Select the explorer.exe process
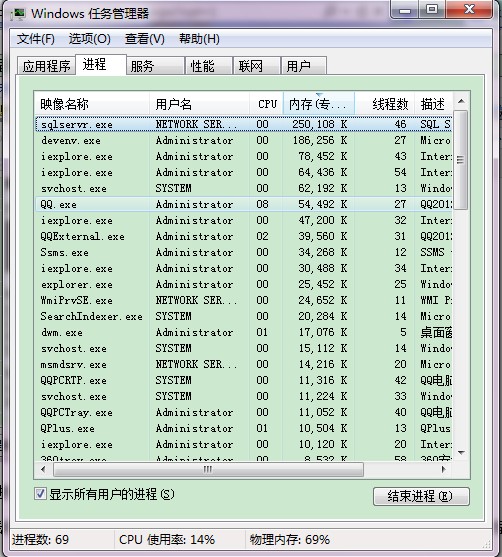This screenshot has height=557, width=502. [x=244, y=284]
